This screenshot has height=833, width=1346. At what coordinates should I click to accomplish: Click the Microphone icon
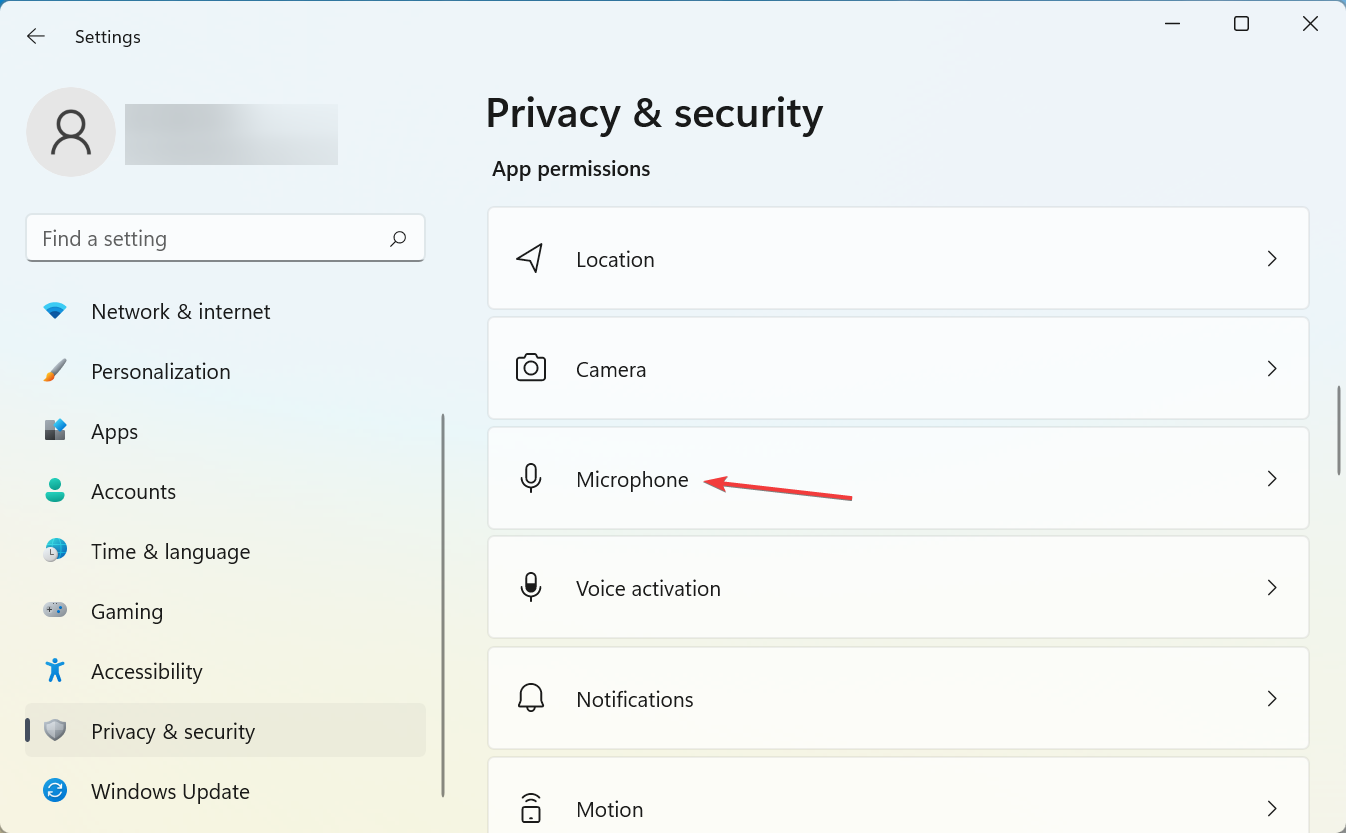pyautogui.click(x=531, y=478)
